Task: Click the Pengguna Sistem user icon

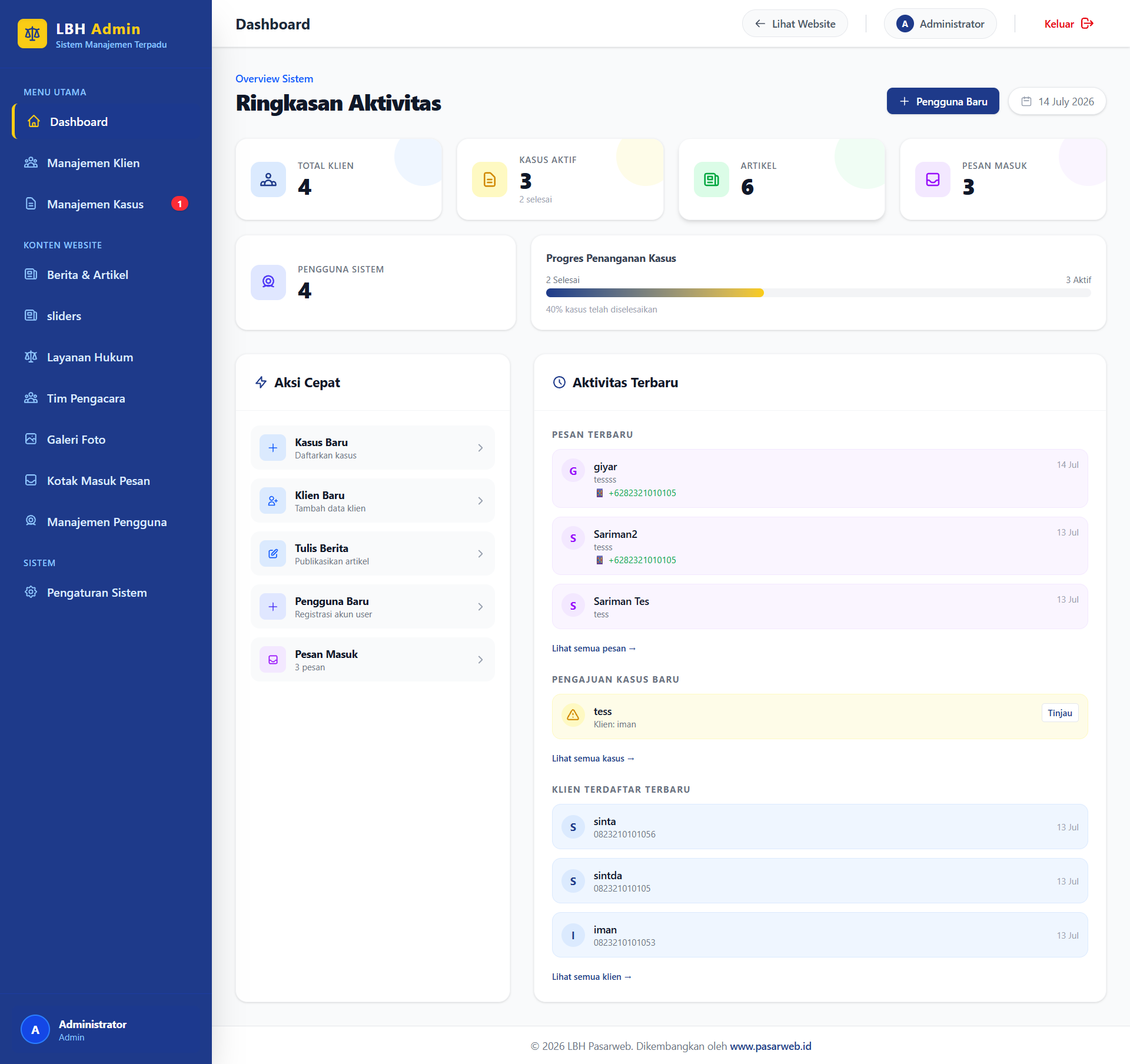Action: click(x=268, y=282)
